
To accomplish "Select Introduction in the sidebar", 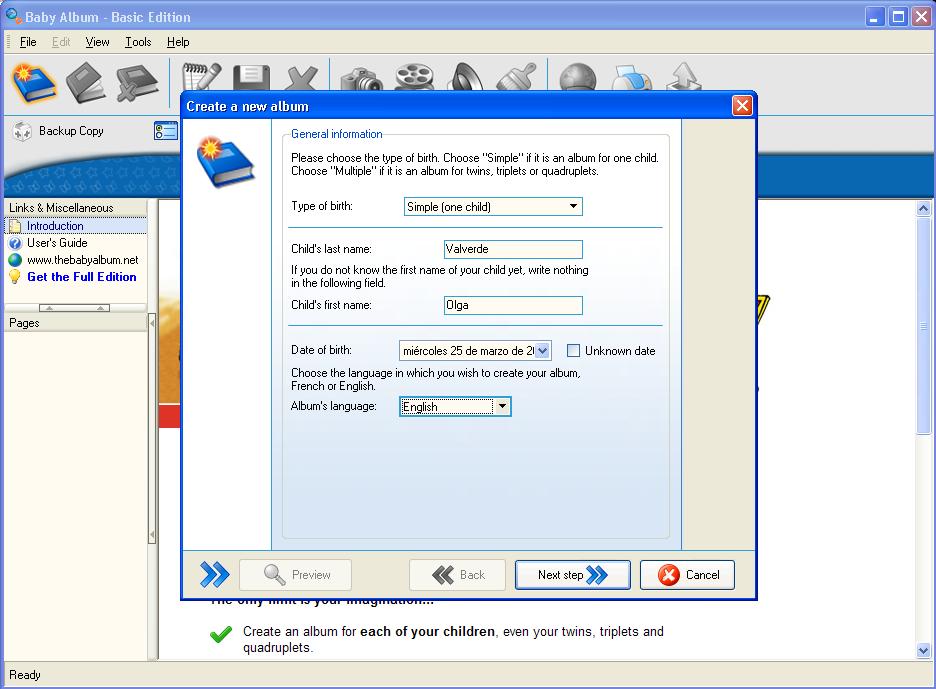I will pos(76,226).
